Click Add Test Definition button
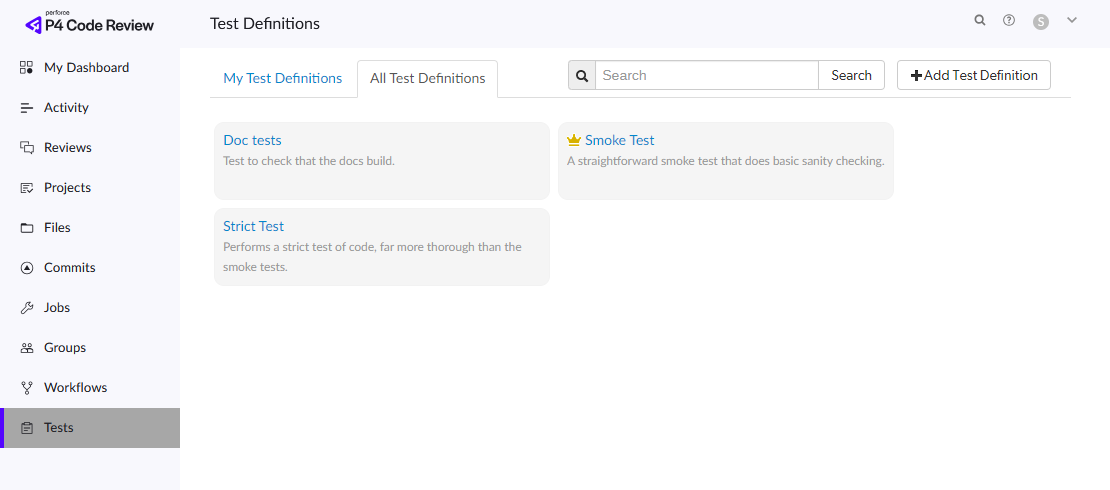Screen dimensions: 1110x490 (x=973, y=75)
